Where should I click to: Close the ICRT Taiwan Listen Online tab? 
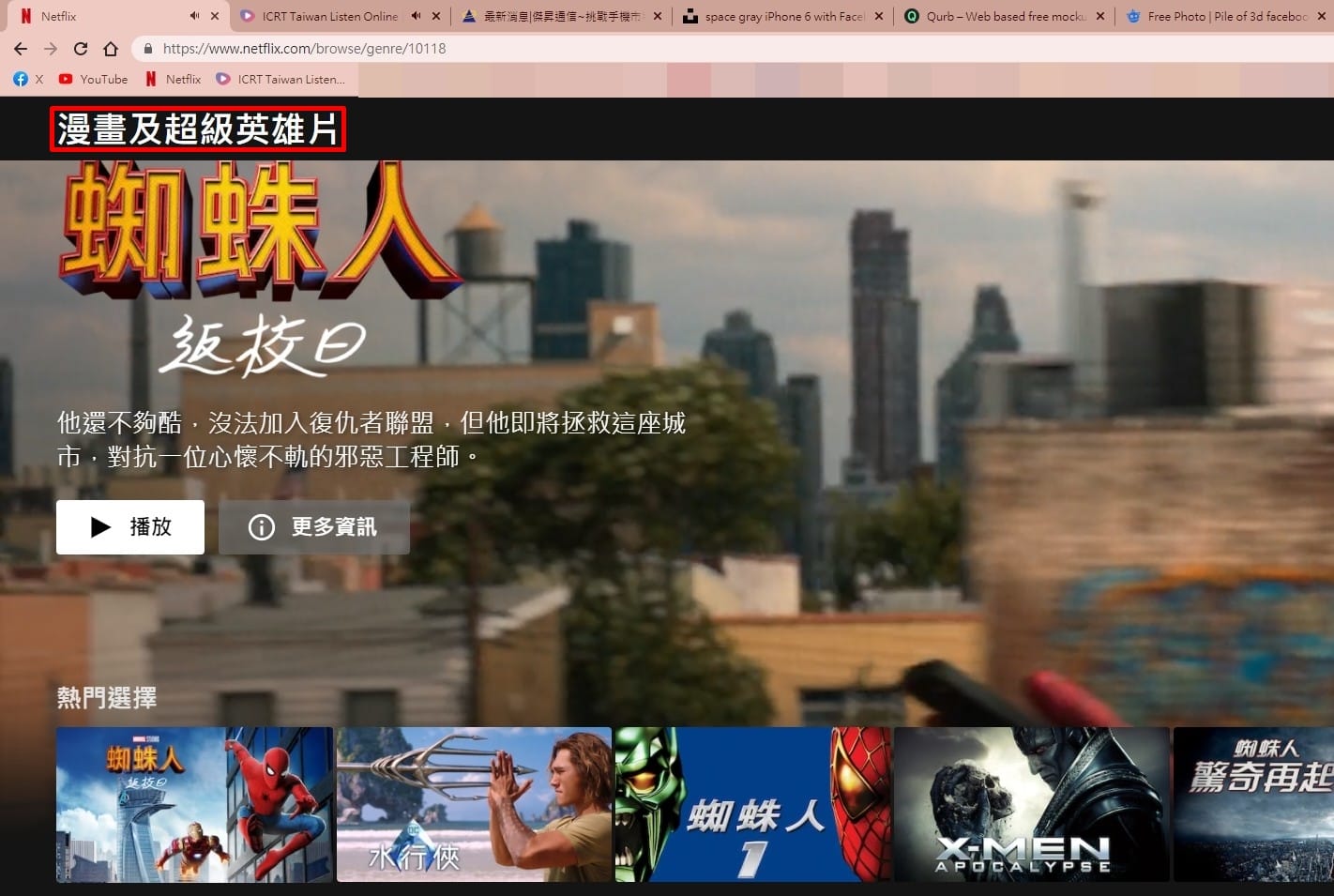[x=436, y=16]
